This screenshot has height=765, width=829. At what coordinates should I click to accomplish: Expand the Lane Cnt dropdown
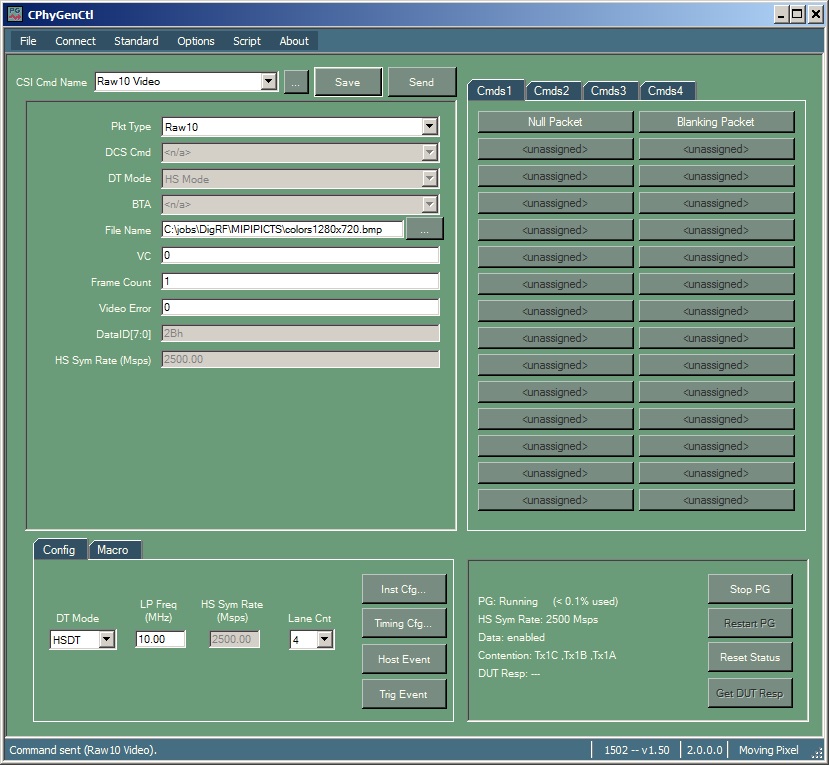[324, 640]
